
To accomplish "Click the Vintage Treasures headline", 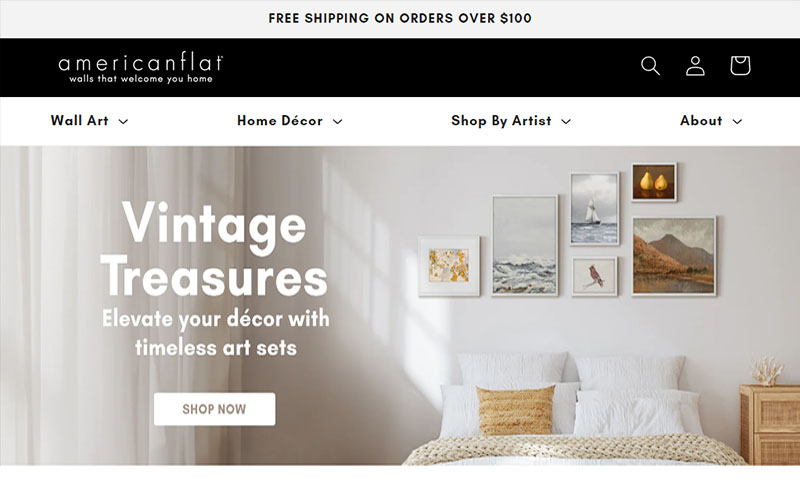I will click(x=214, y=249).
